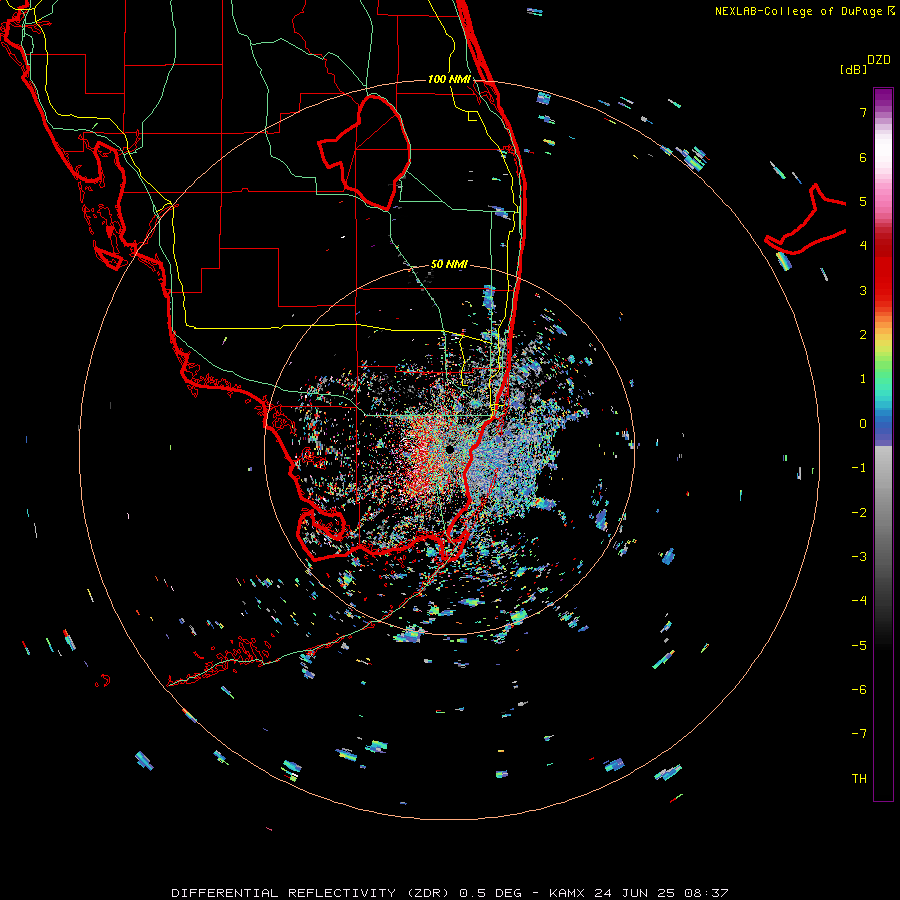
Task: Click the bottom Differential Reflectivity caption text
Action: (x=450, y=893)
